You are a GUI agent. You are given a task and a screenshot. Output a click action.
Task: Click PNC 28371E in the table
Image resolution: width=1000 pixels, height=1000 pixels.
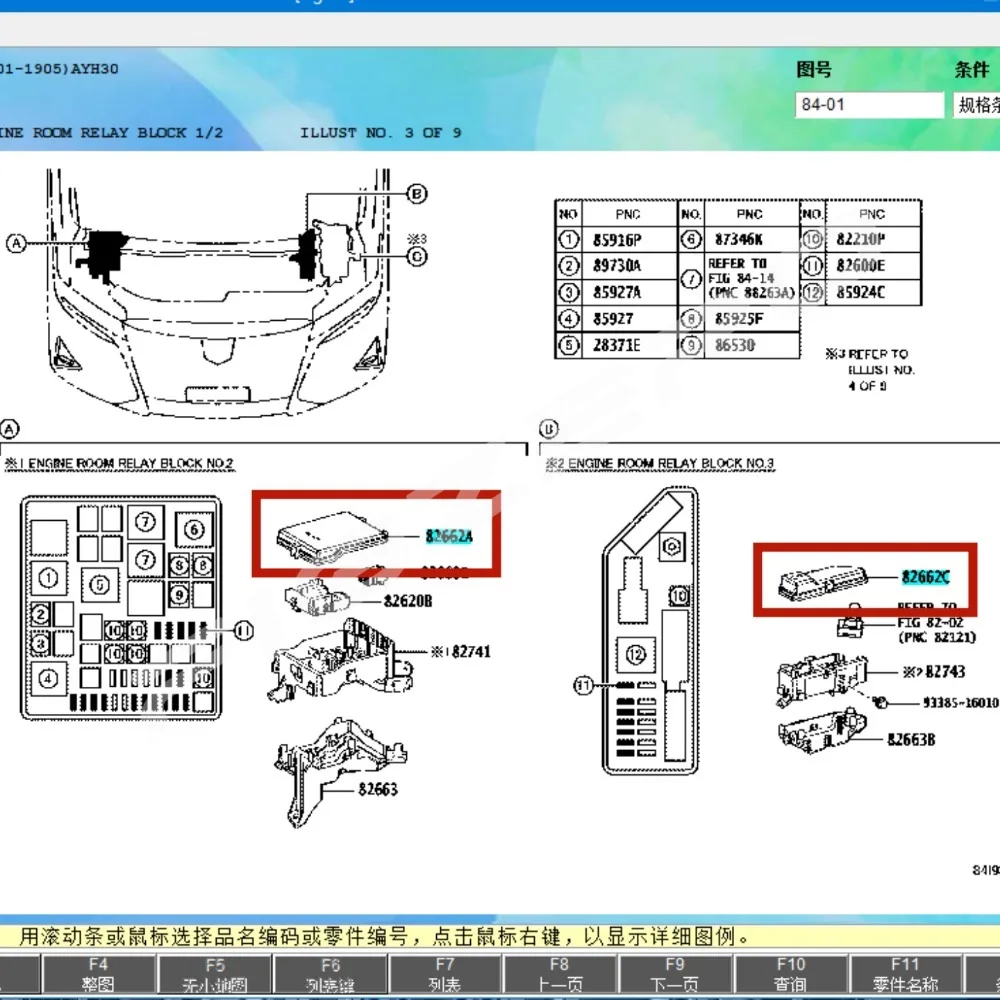pyautogui.click(x=616, y=345)
